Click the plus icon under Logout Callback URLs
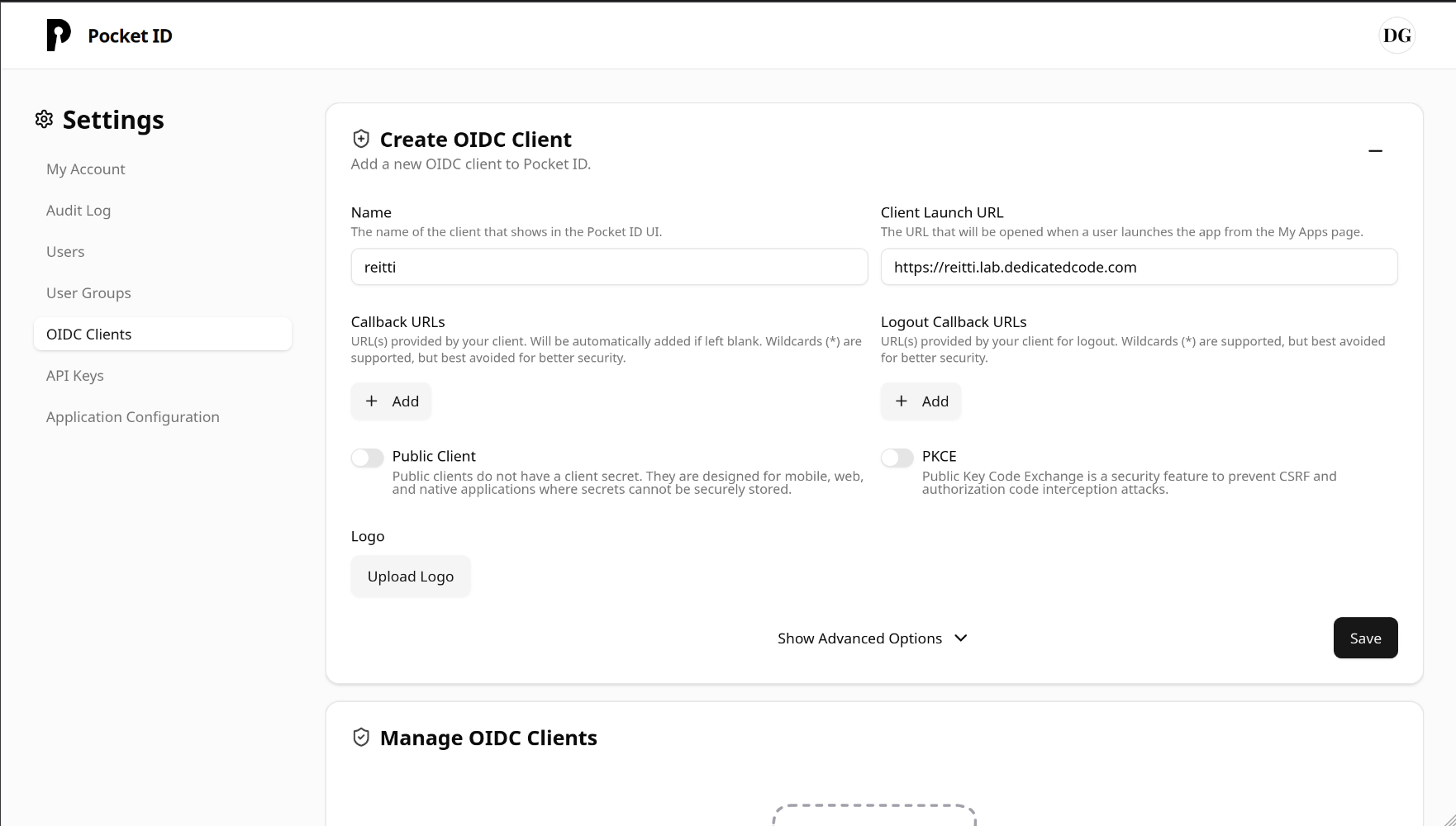Screen dimensions: 1456x826 (x=902, y=401)
